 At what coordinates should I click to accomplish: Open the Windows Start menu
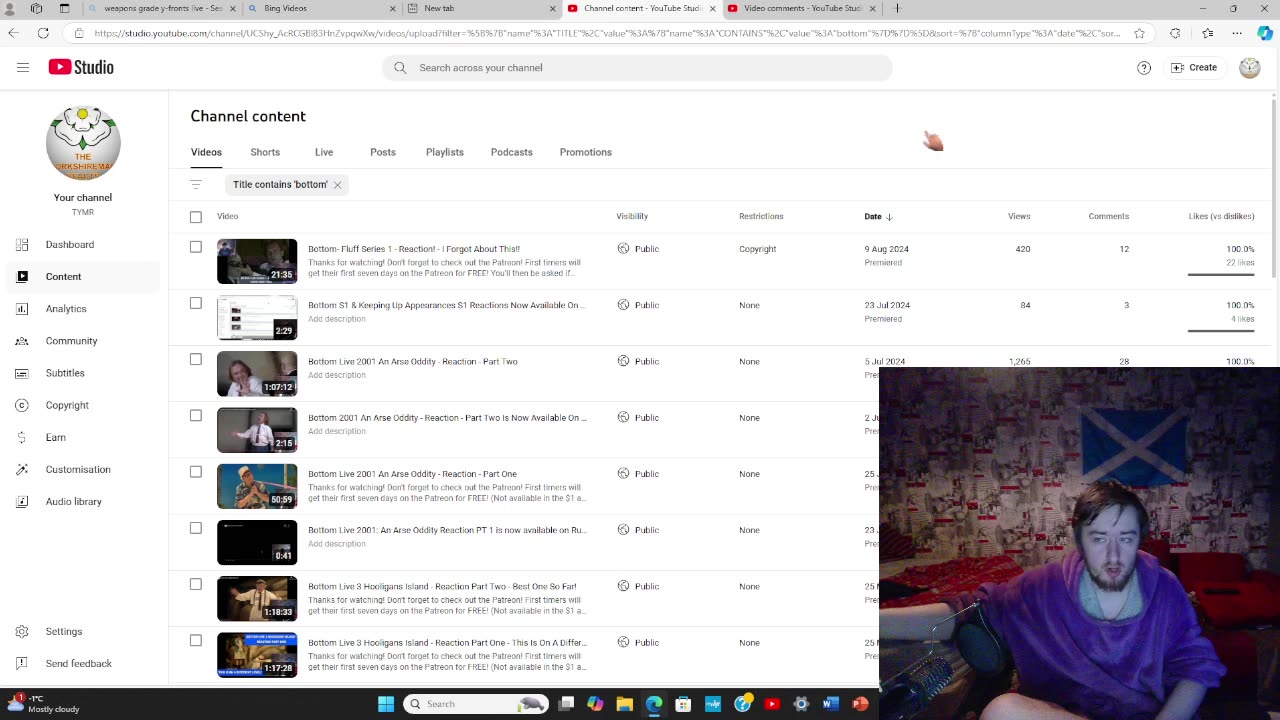pyautogui.click(x=386, y=704)
